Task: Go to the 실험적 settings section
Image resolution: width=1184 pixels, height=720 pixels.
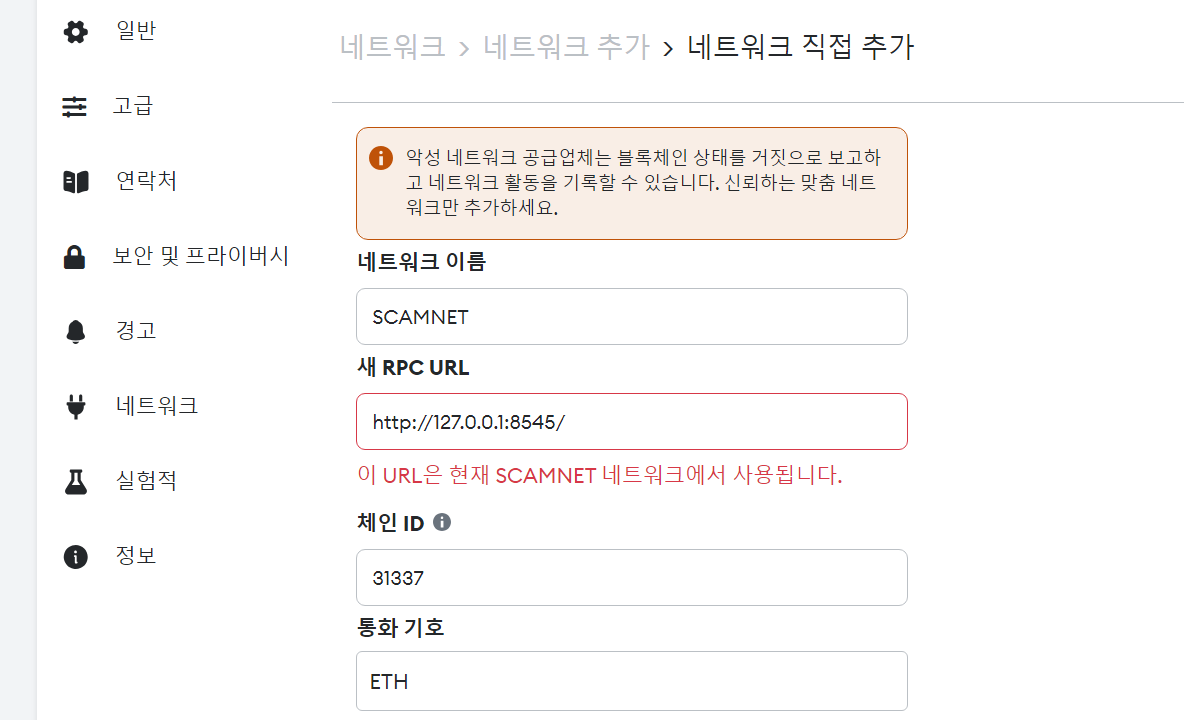Action: [x=146, y=481]
